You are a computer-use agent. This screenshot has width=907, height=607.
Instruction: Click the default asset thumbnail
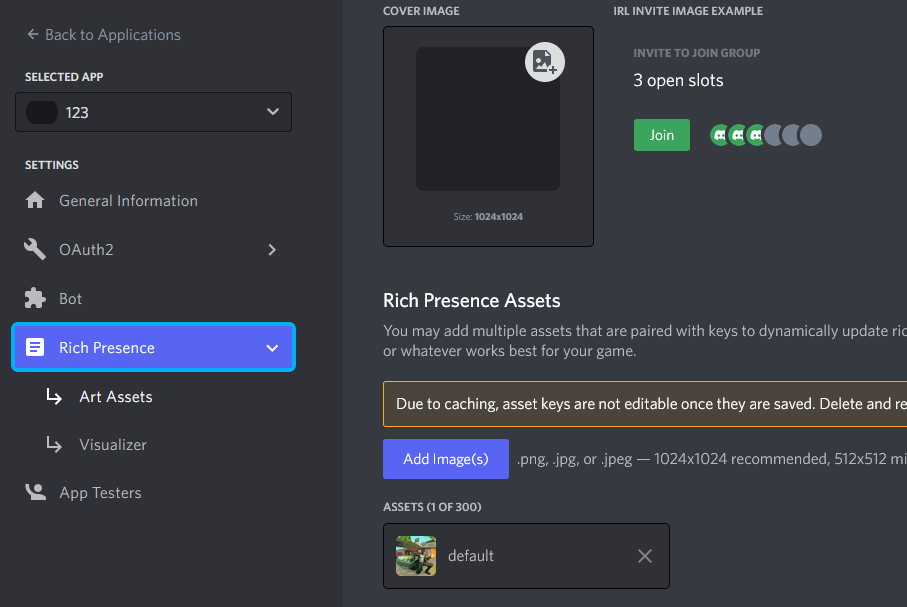(x=416, y=556)
